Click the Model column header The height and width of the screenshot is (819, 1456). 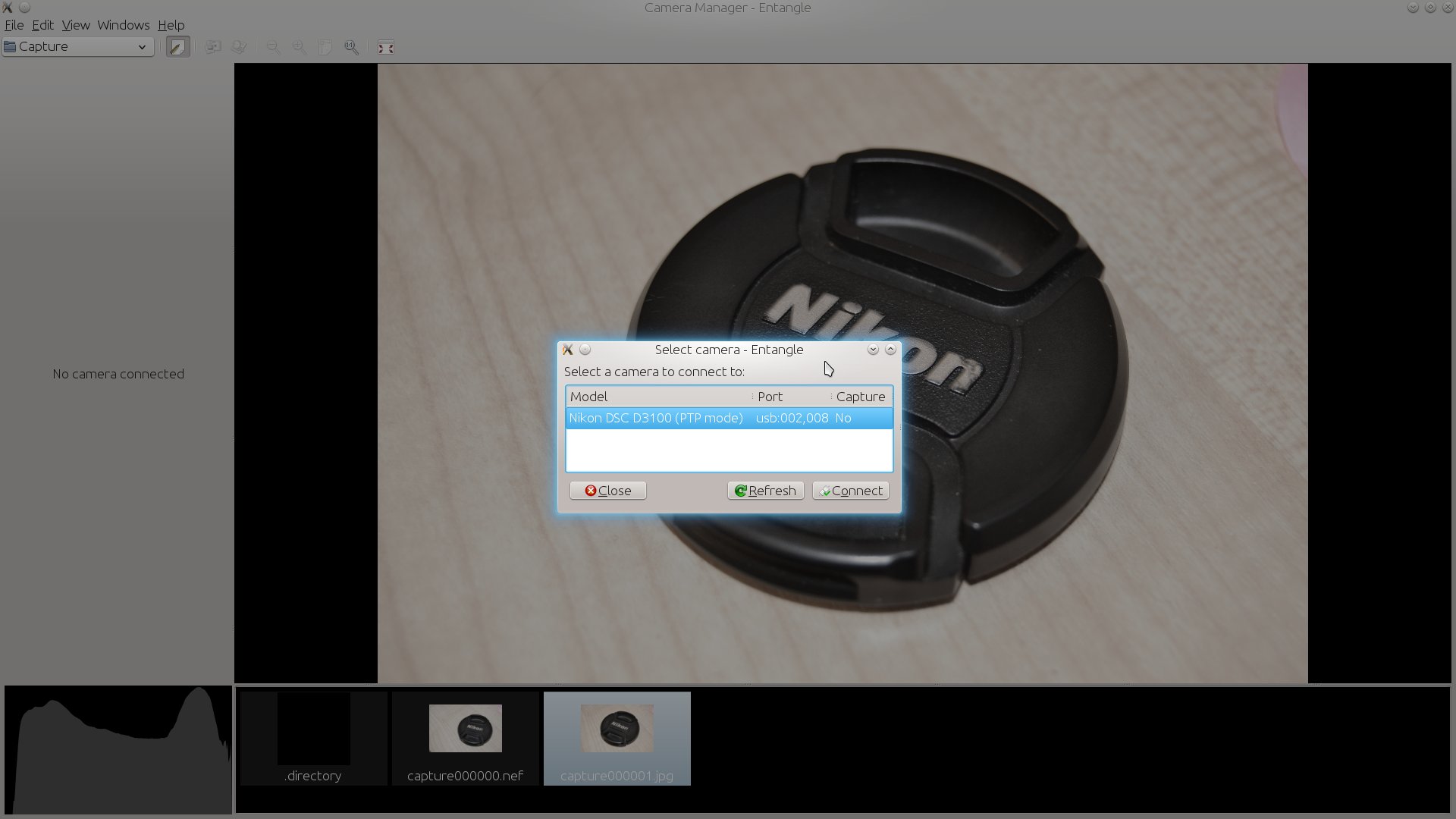click(658, 397)
